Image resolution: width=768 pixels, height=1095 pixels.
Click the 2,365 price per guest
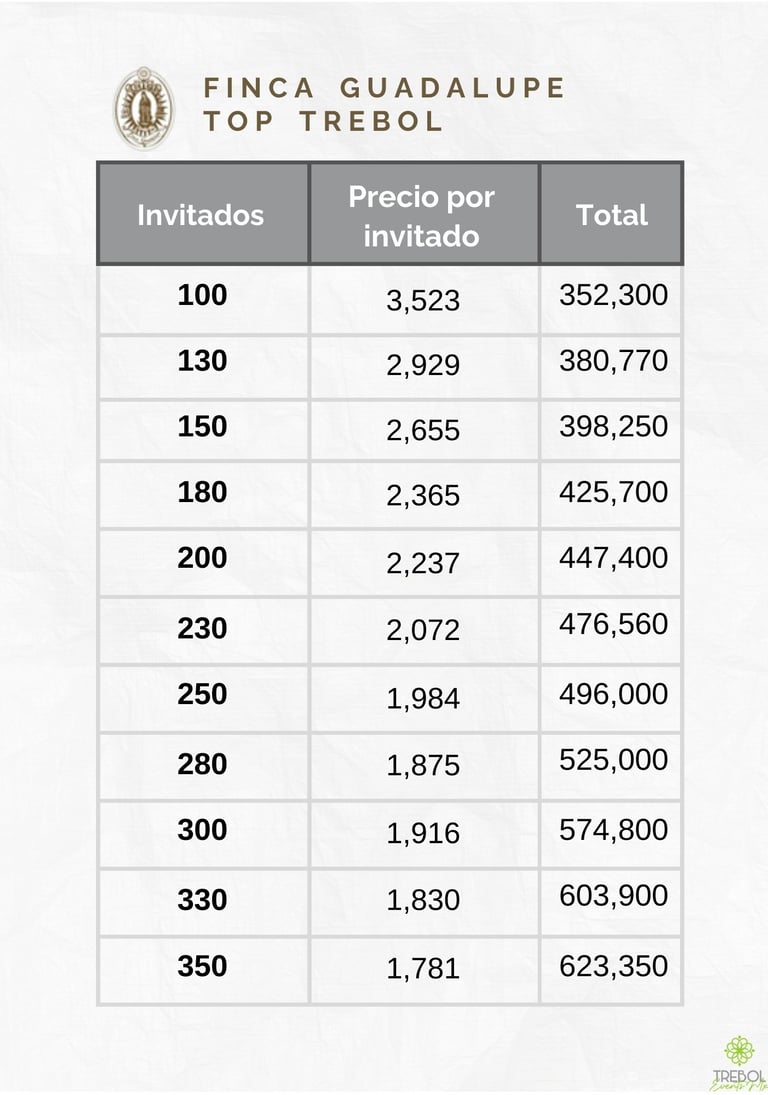(423, 496)
